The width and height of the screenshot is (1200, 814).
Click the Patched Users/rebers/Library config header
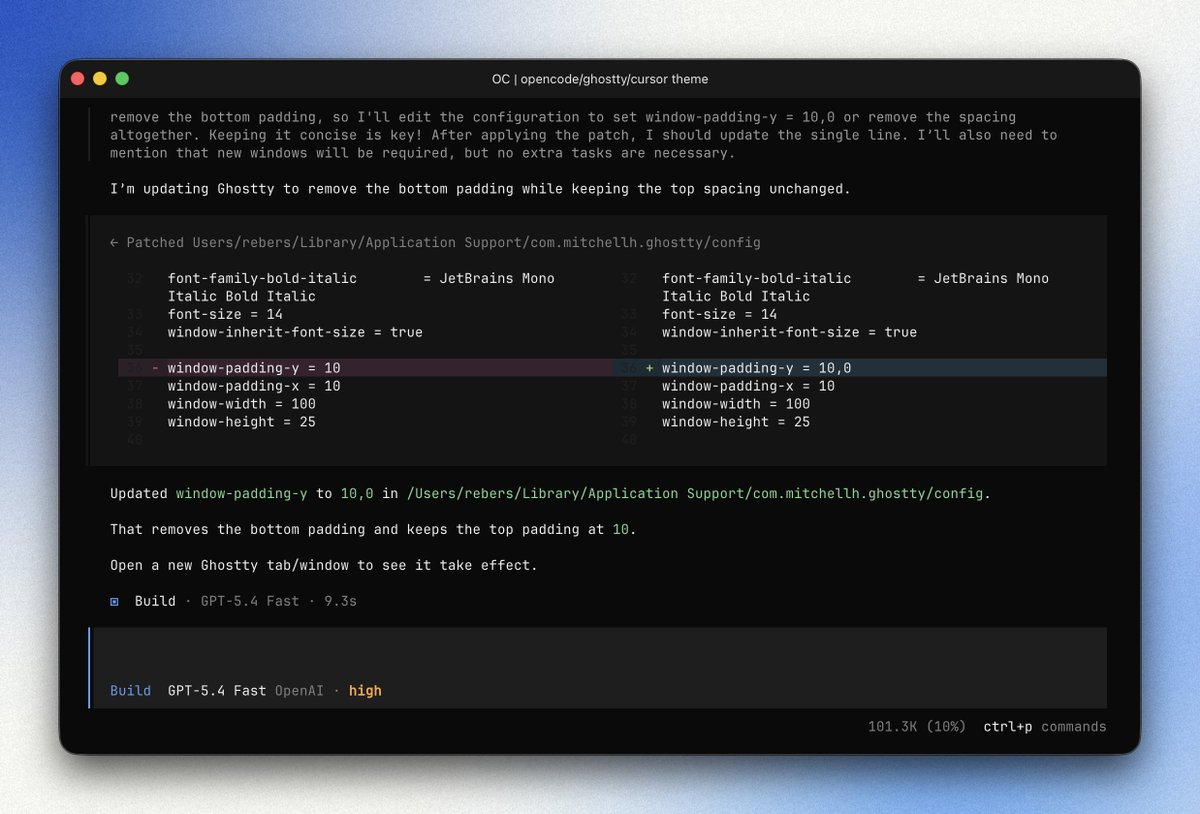click(x=435, y=242)
